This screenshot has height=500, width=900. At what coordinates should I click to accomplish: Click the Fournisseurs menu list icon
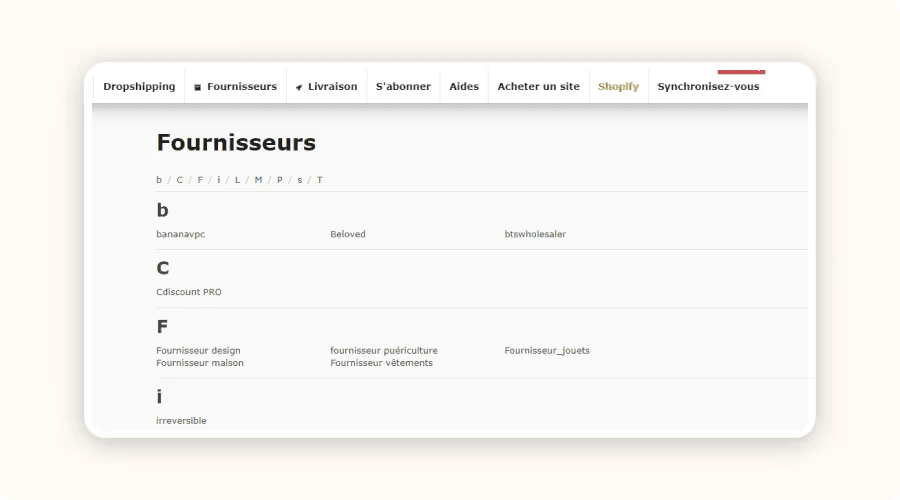click(x=197, y=87)
